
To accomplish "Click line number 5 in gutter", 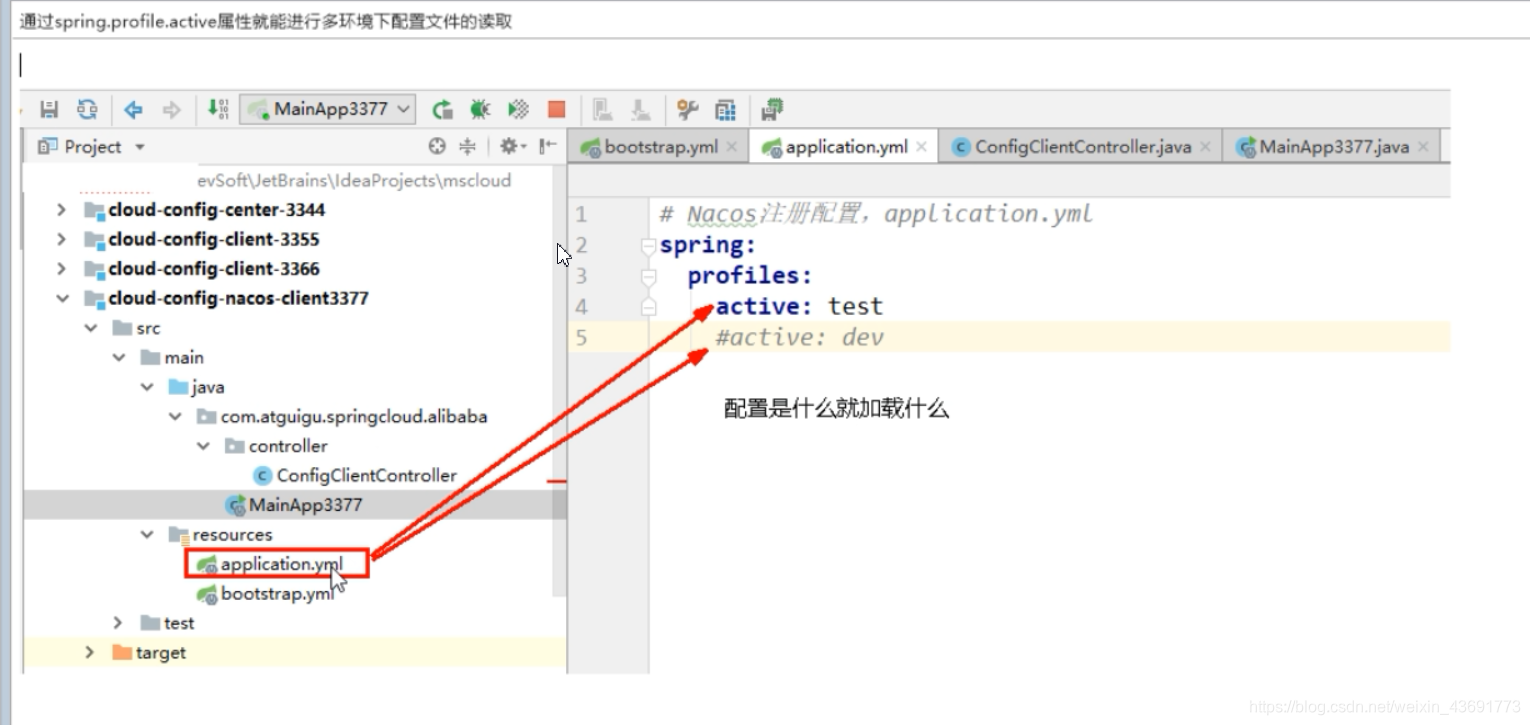I will (581, 338).
